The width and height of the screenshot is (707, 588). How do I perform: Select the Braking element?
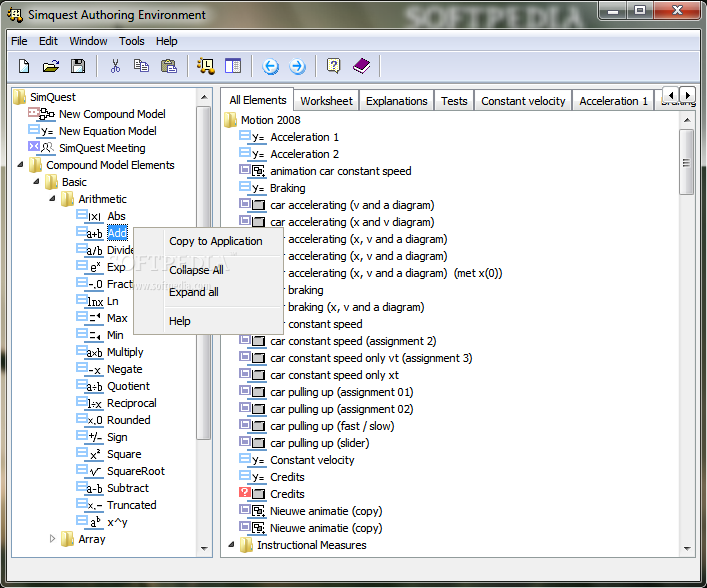pos(288,188)
